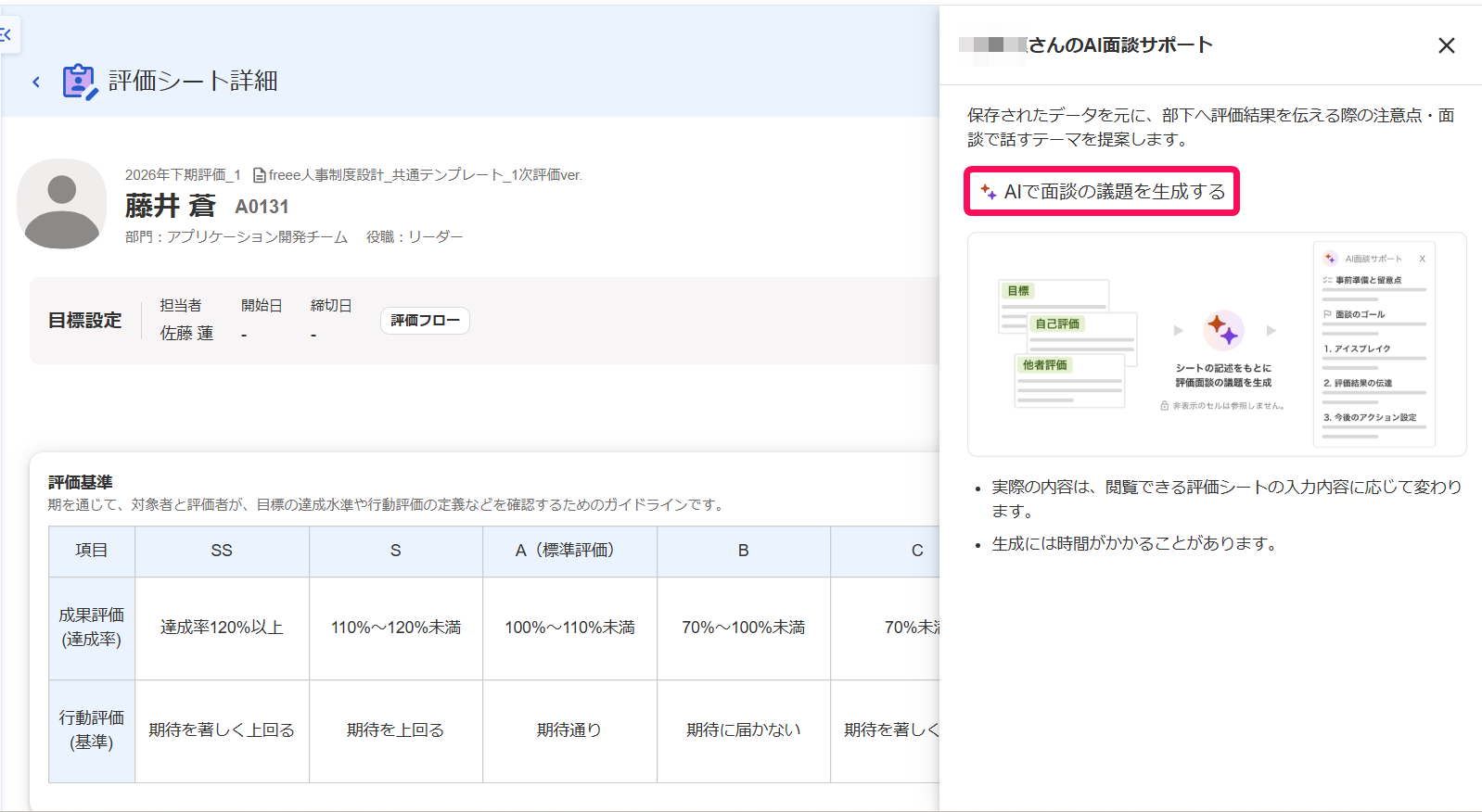Click the template document icon beside freee人事制度設計
The image size is (1482, 812).
click(260, 175)
